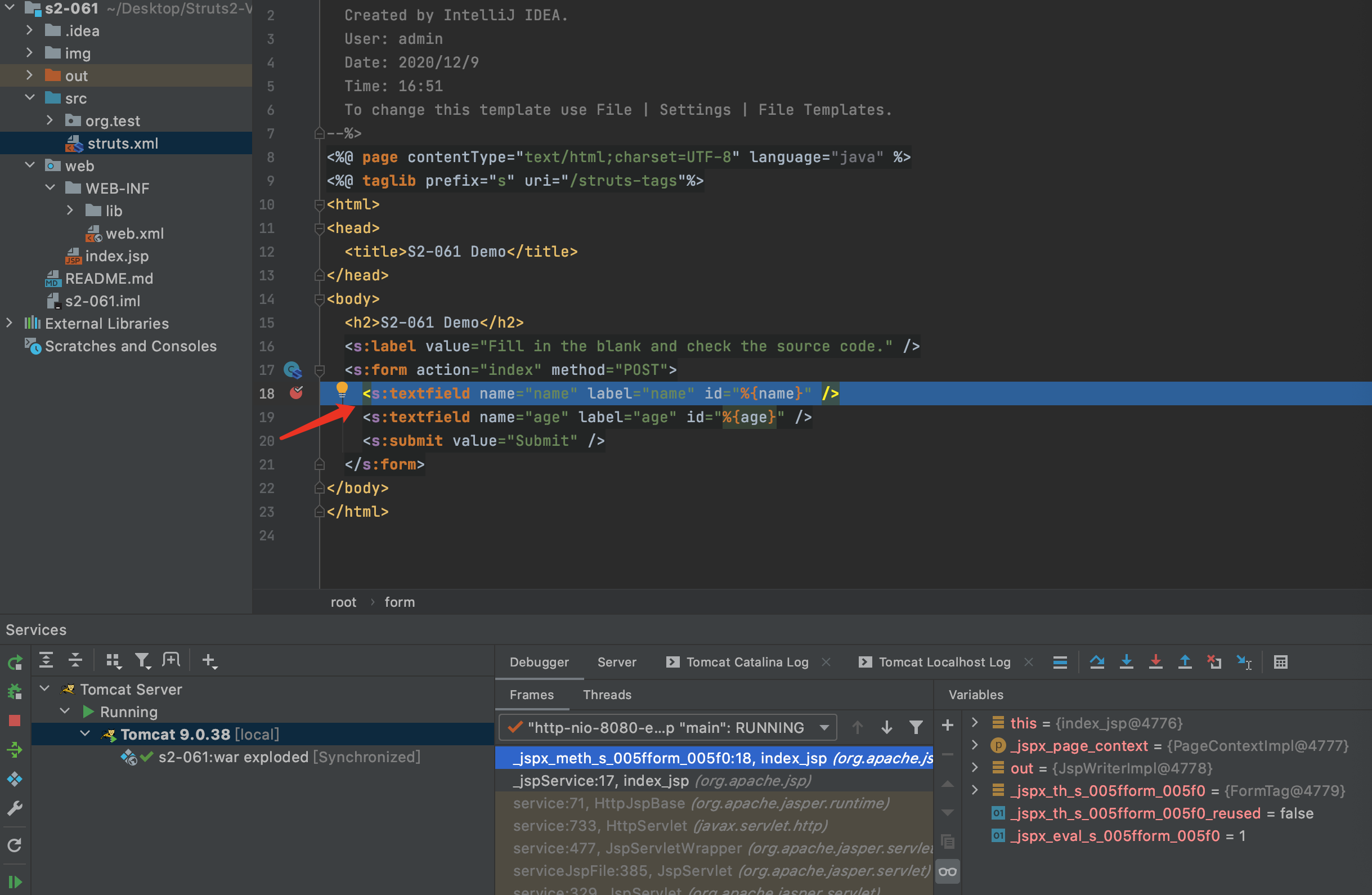The image size is (1372, 895).
Task: Expand the lib folder
Action: [70, 210]
